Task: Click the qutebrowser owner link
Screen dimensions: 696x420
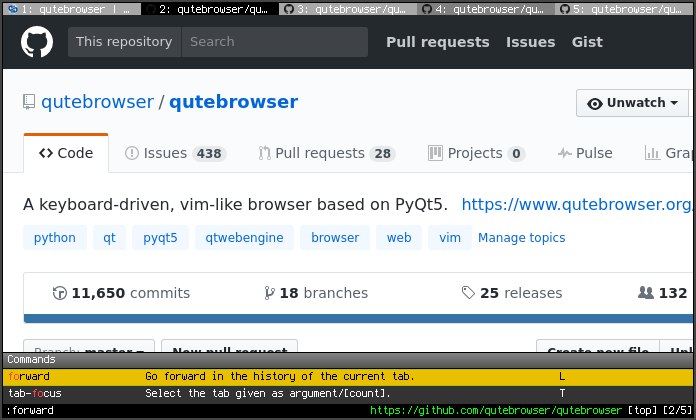Action: pos(97,102)
